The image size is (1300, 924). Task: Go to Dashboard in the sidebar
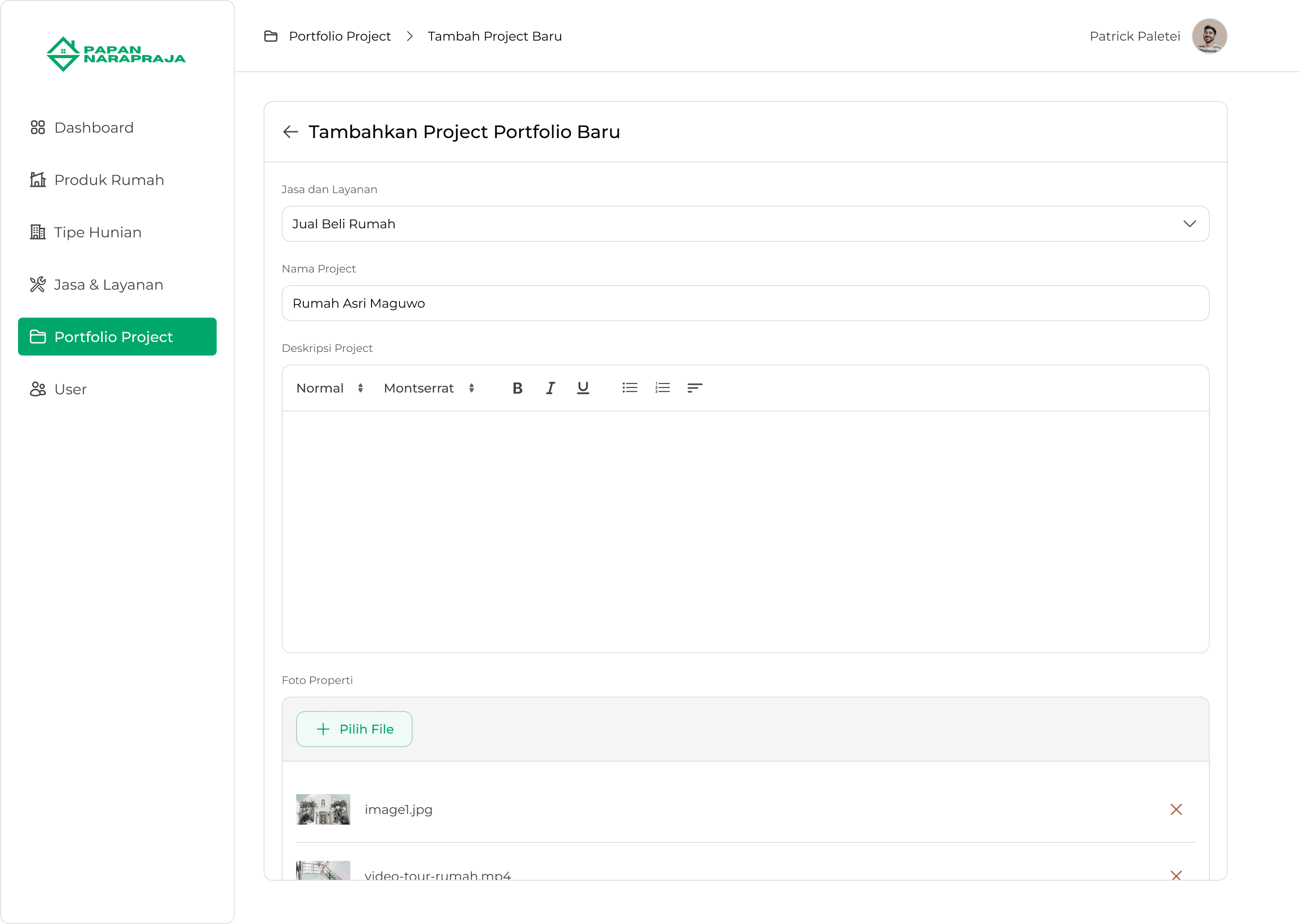[94, 127]
